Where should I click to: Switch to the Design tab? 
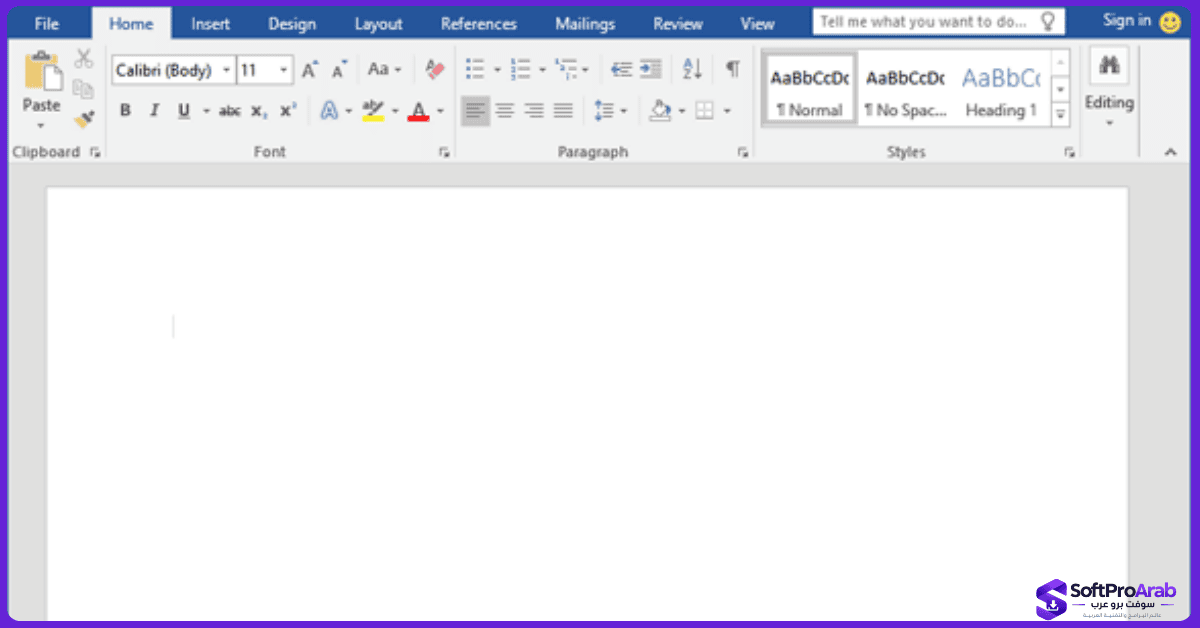tap(292, 24)
